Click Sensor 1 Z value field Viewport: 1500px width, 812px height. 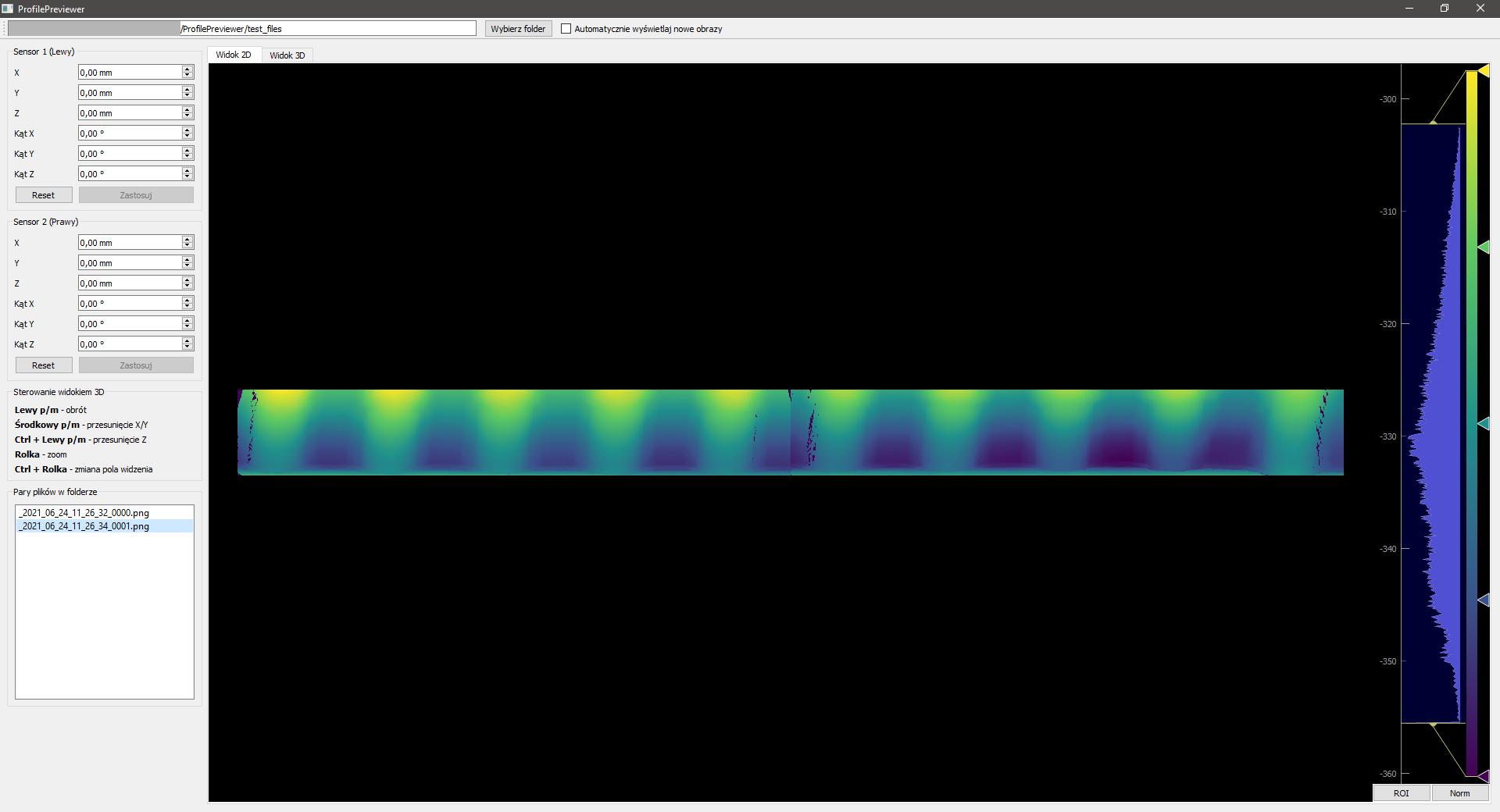130,112
